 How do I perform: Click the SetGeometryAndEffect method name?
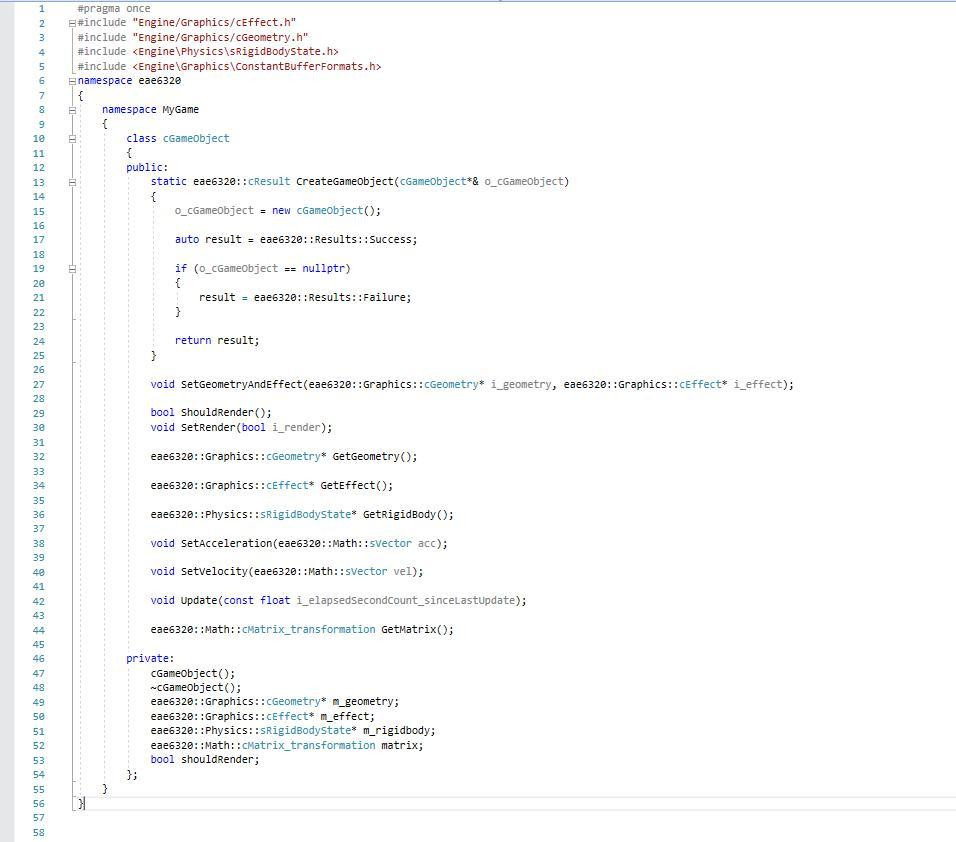point(241,385)
